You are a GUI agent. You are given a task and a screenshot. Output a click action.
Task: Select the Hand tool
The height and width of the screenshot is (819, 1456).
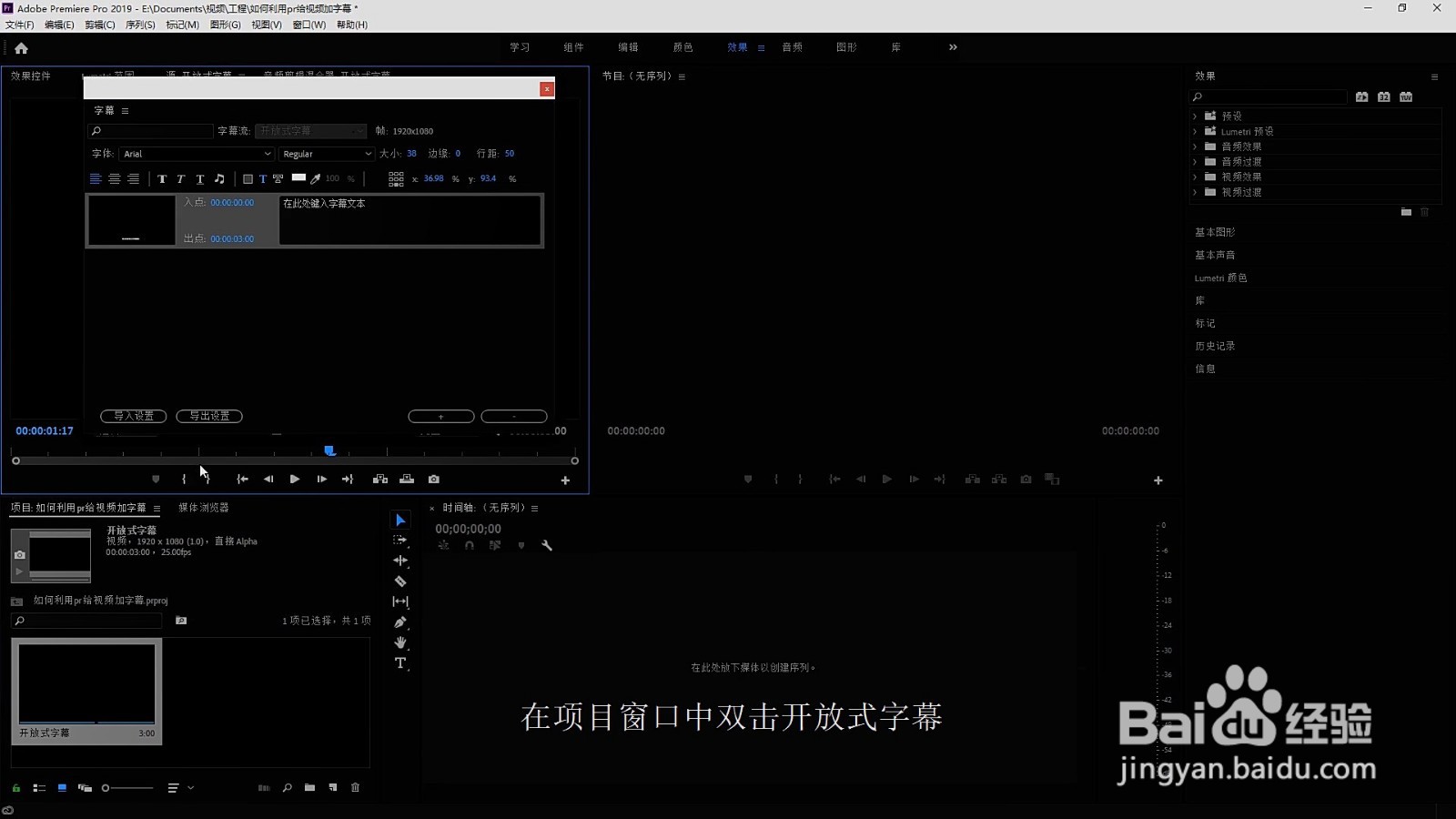pyautogui.click(x=400, y=642)
